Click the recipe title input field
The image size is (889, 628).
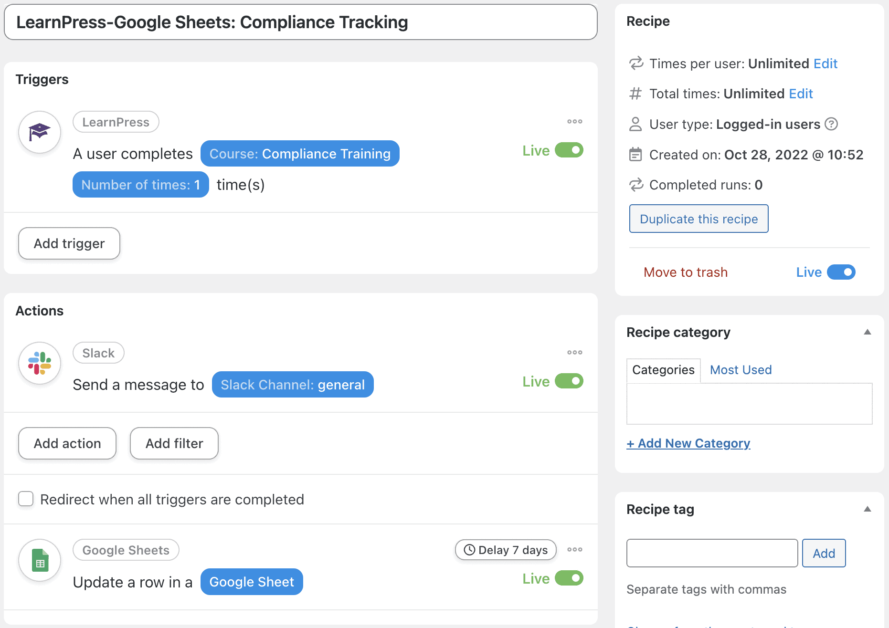pos(300,22)
